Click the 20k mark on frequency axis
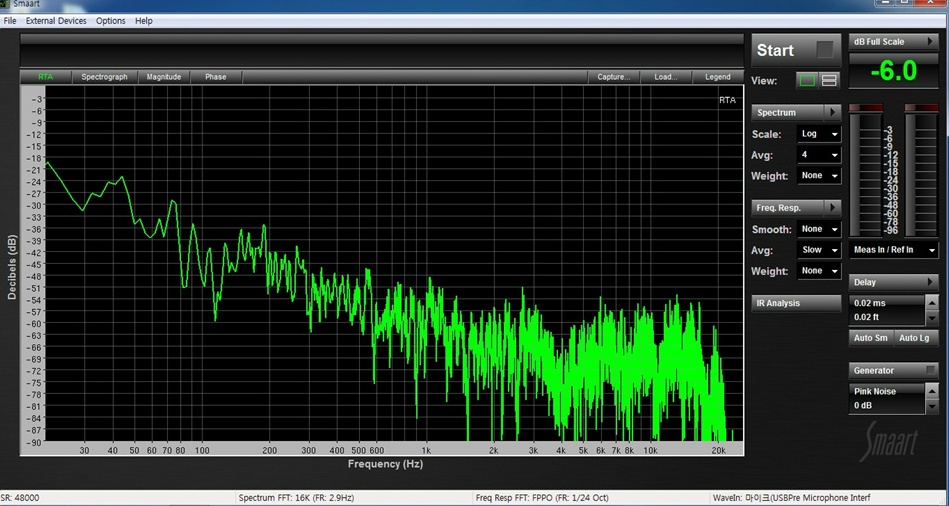Image resolution: width=949 pixels, height=506 pixels. pos(718,450)
